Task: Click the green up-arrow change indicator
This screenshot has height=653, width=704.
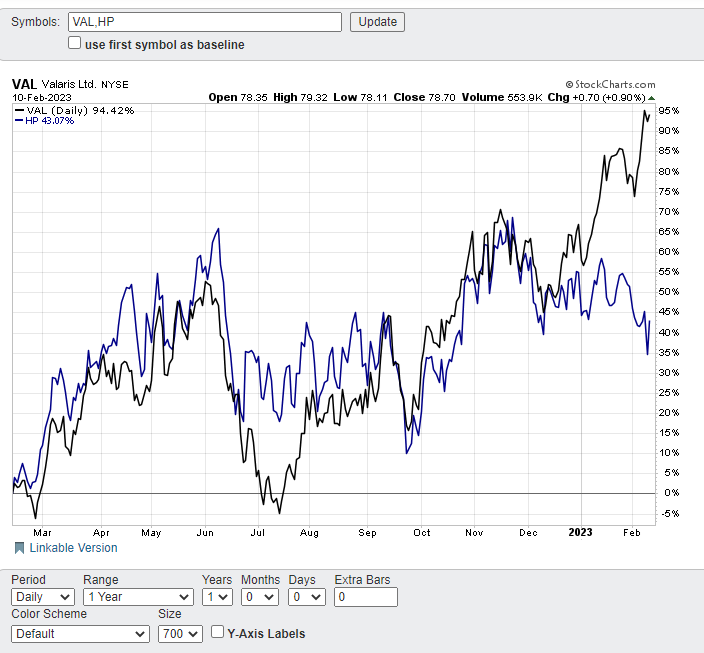Action: (x=651, y=98)
